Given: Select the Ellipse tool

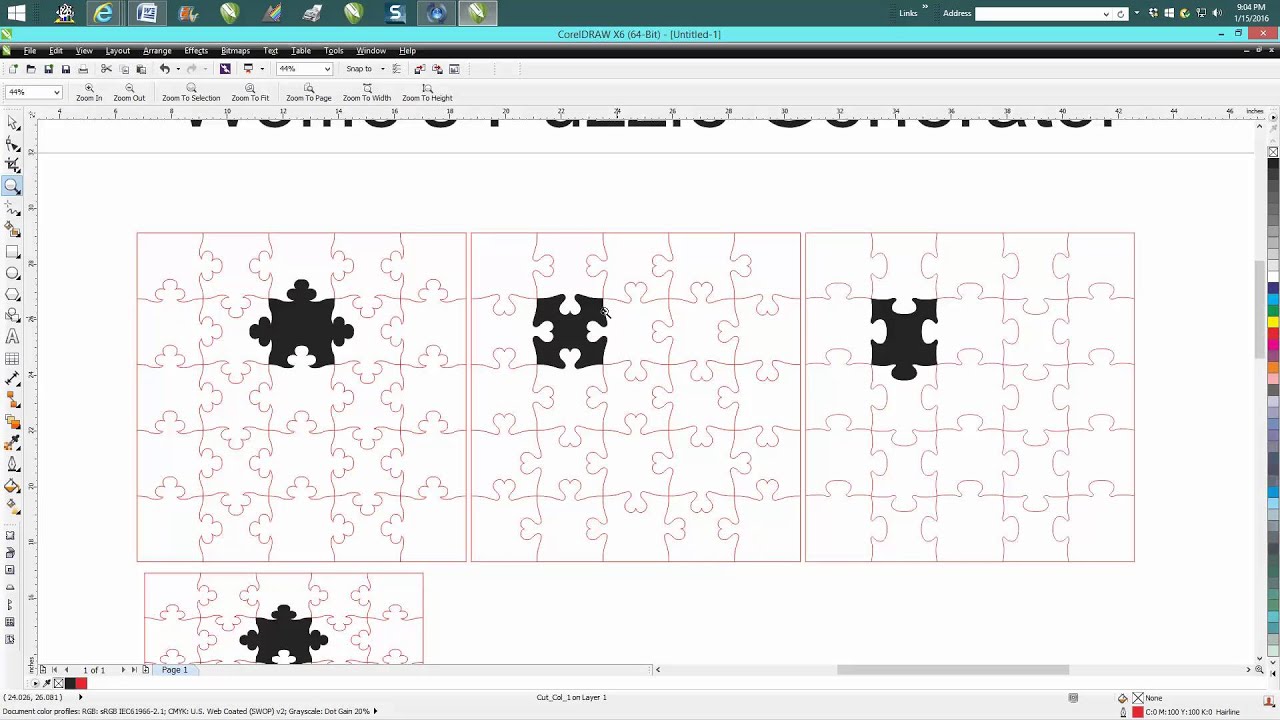Looking at the screenshot, I should 12,273.
